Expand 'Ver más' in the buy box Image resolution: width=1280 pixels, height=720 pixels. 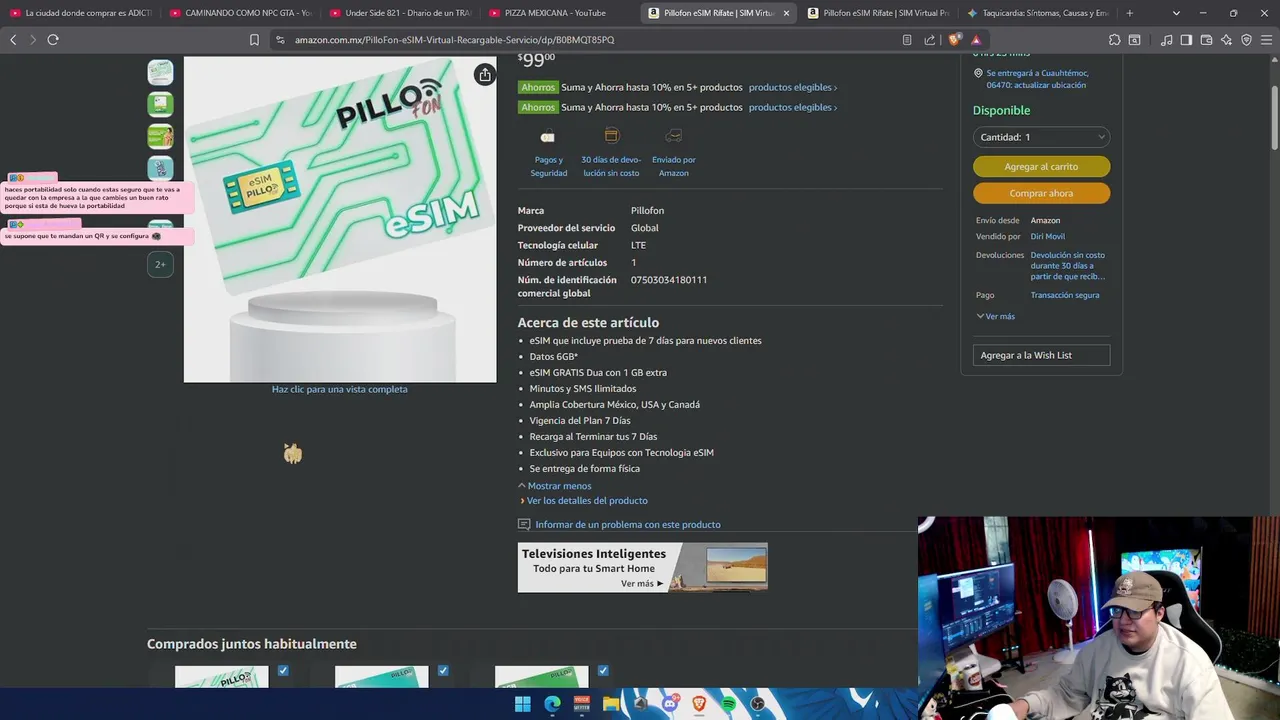(x=995, y=316)
